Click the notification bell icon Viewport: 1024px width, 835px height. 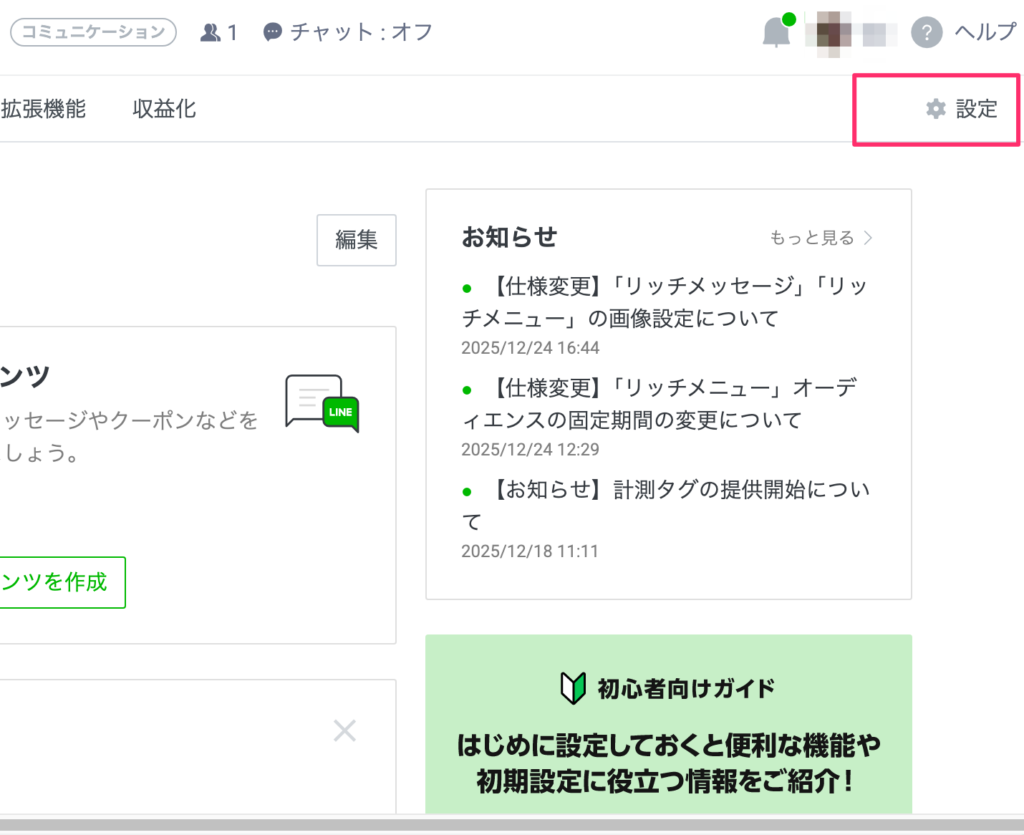pyautogui.click(x=776, y=32)
